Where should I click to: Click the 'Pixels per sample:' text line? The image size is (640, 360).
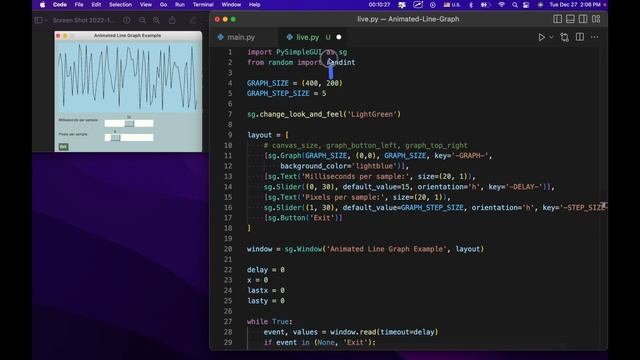[x=357, y=197]
